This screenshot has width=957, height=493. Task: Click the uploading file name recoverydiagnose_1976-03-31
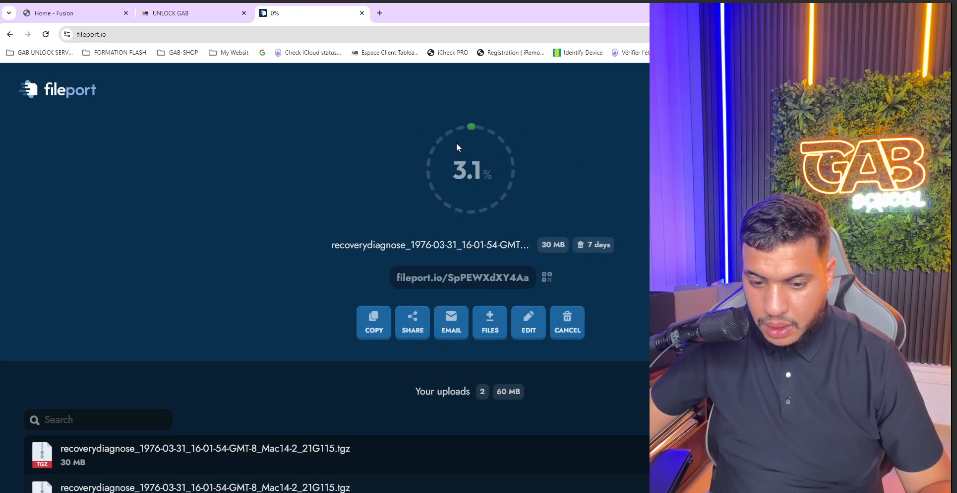(x=430, y=245)
